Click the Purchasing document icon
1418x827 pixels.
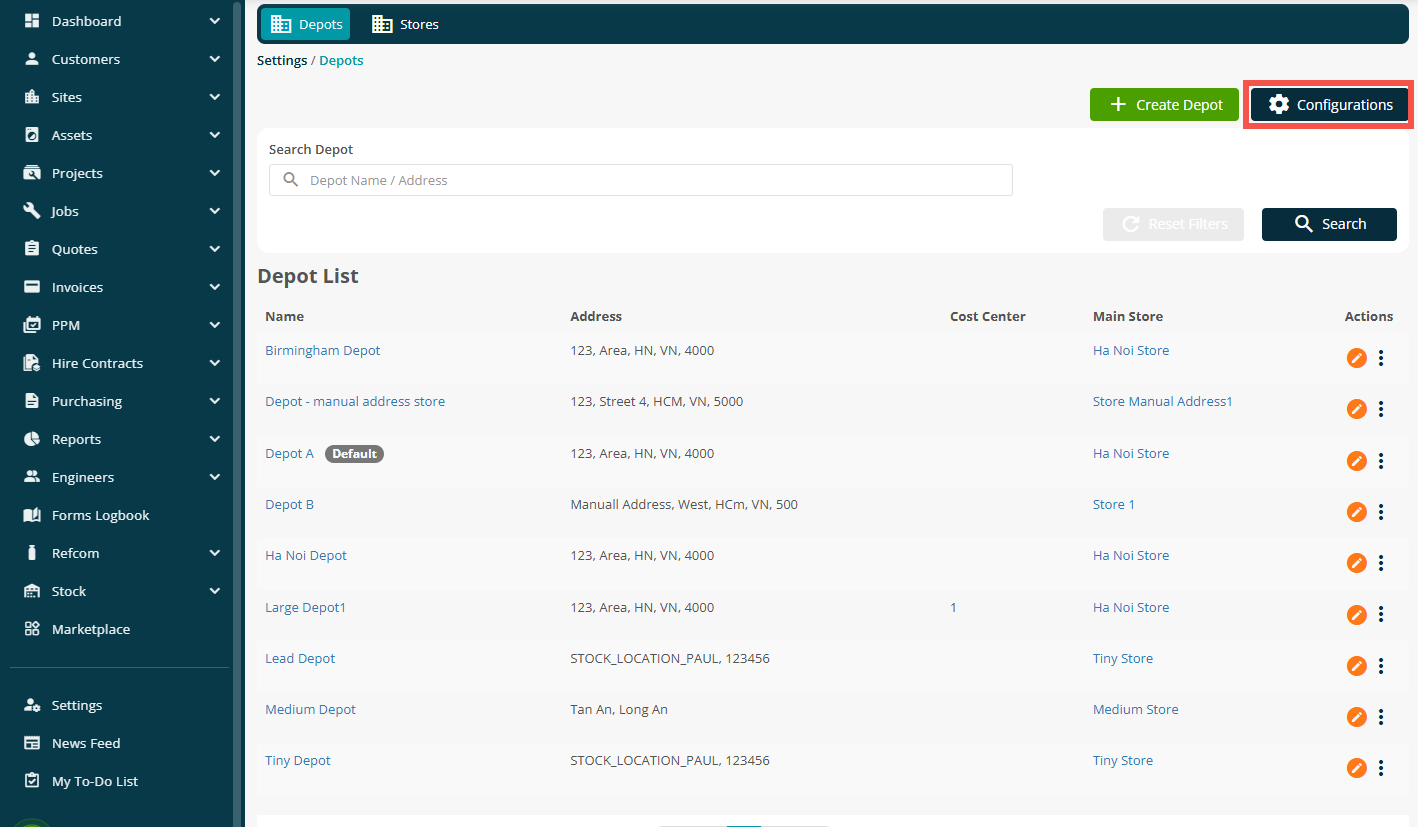(32, 401)
